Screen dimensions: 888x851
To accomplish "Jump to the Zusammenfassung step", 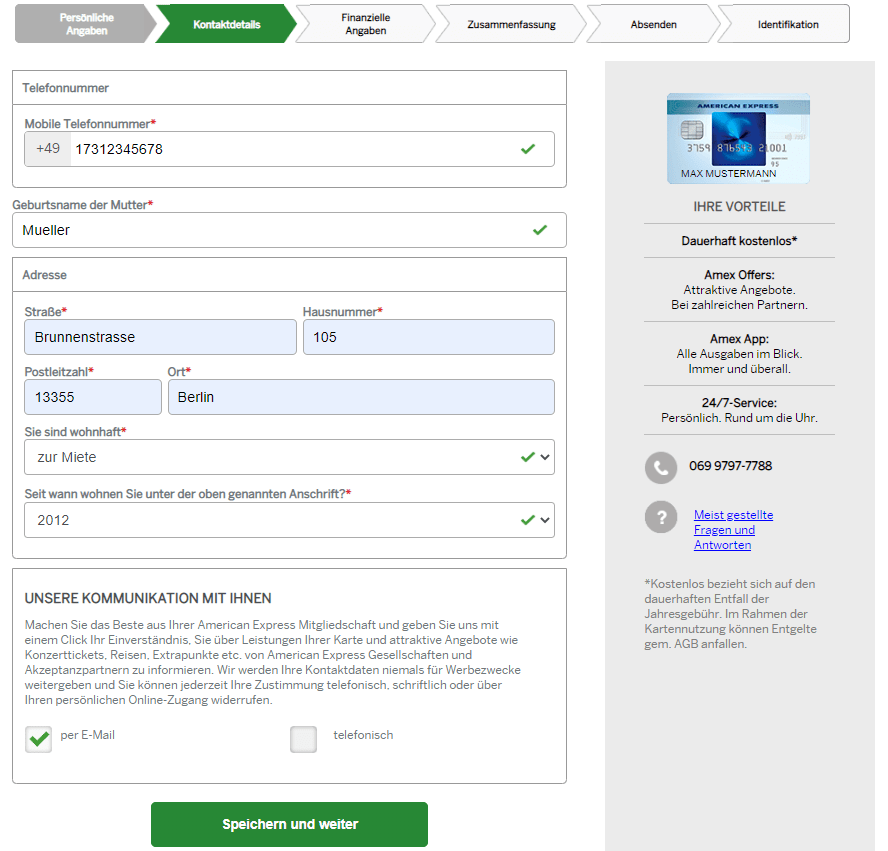I will pyautogui.click(x=511, y=24).
